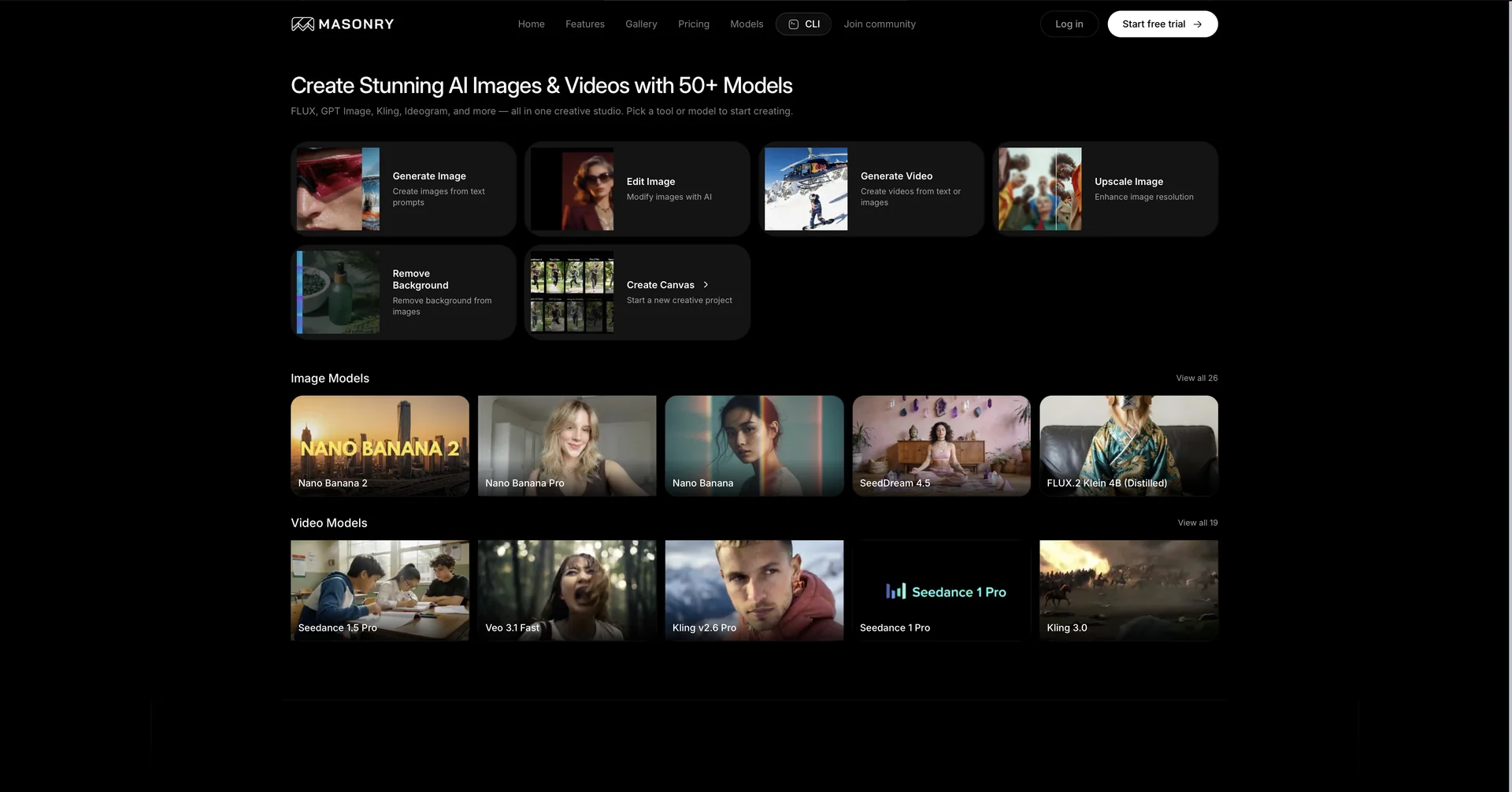Open the Generate Image tool card
The image size is (1512, 792).
tap(403, 189)
